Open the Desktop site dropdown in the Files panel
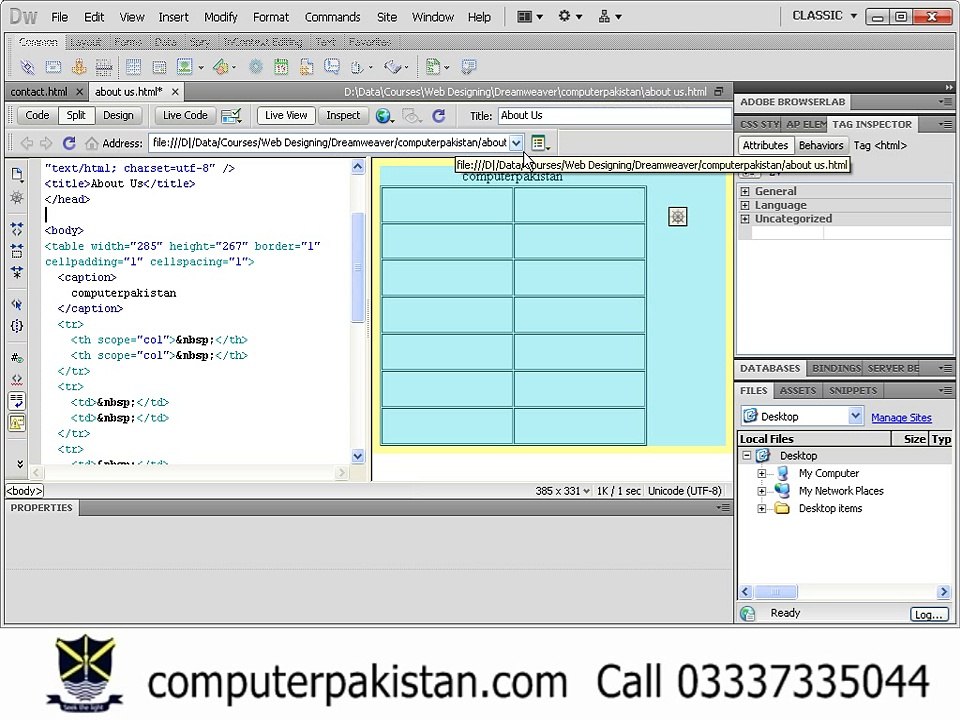 [855, 416]
